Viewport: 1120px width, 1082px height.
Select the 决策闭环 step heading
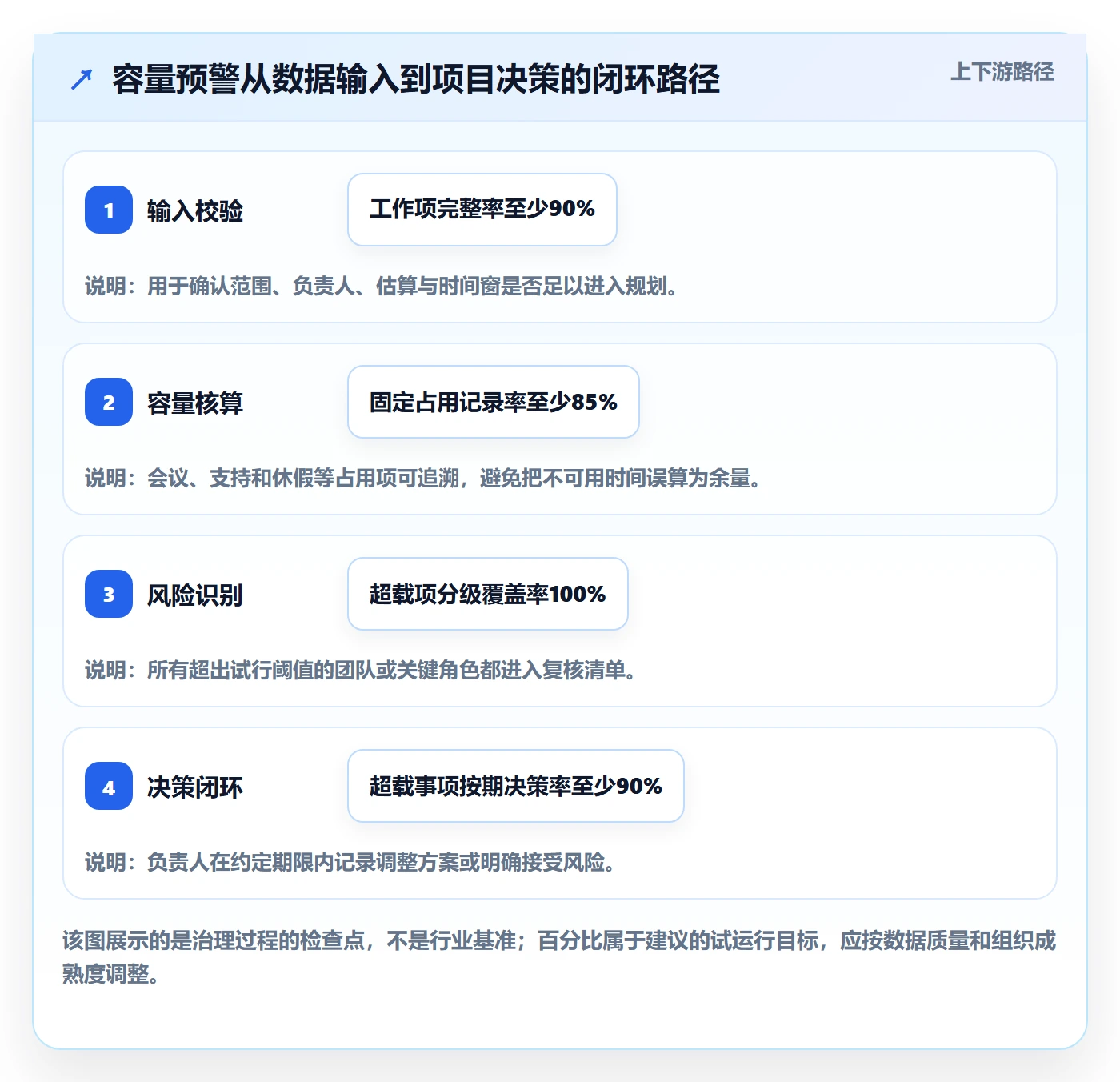tap(195, 787)
